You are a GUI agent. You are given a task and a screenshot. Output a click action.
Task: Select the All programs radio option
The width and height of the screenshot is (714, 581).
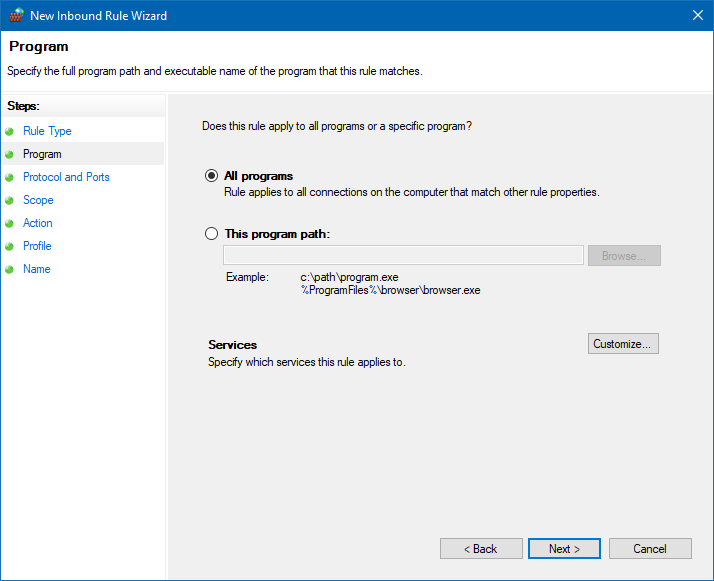click(x=211, y=176)
